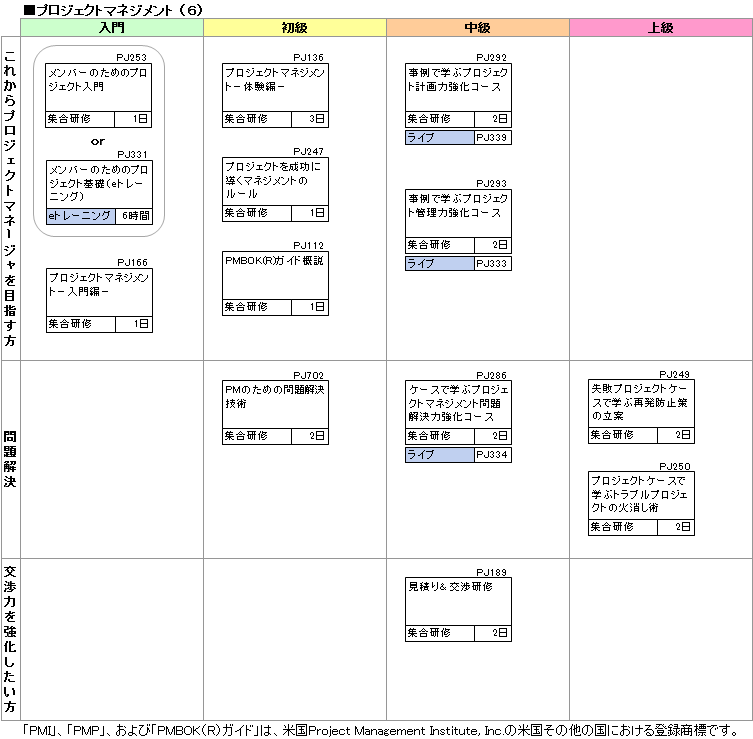Click the 'or' text between courses
753x739 pixels.
[x=97, y=142]
